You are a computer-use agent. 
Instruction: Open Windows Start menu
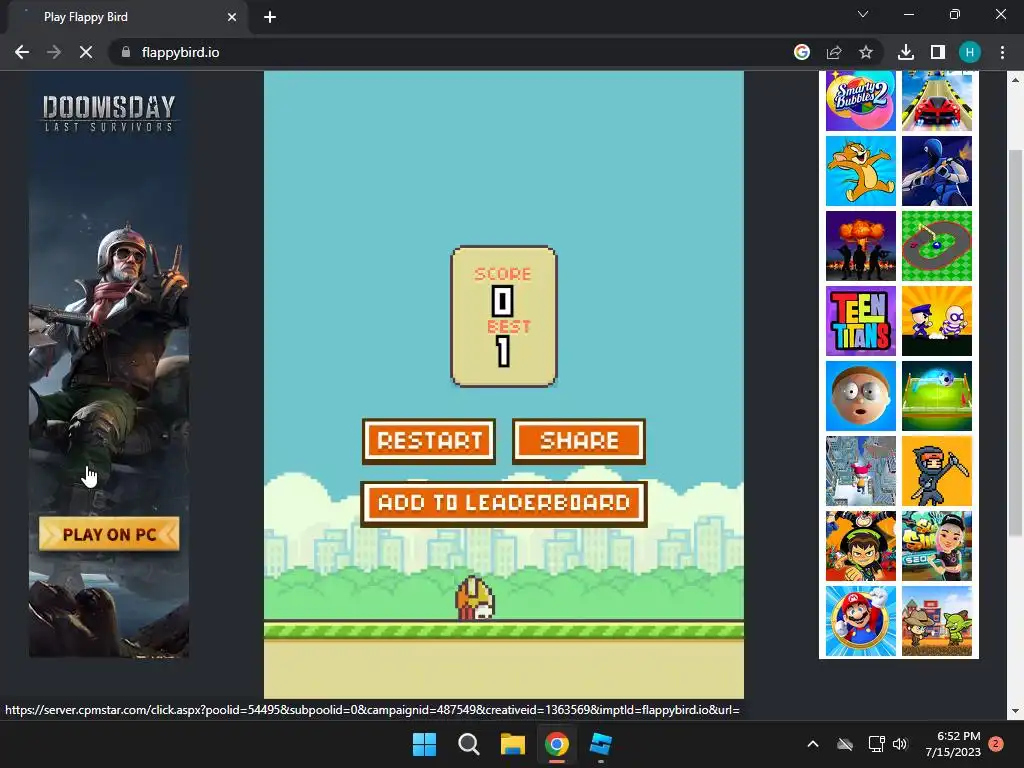tap(424, 744)
